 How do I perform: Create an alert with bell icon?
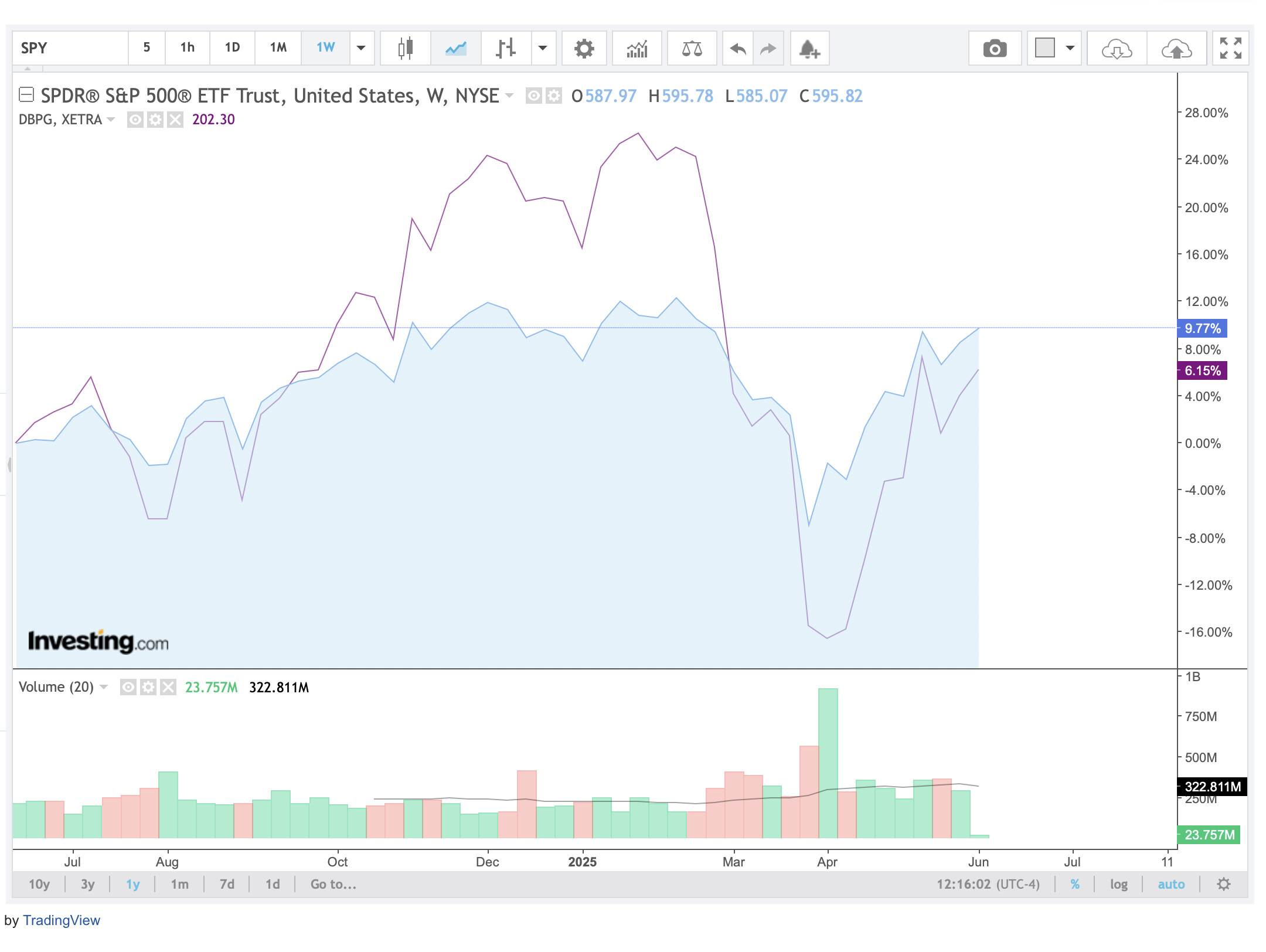tap(809, 48)
